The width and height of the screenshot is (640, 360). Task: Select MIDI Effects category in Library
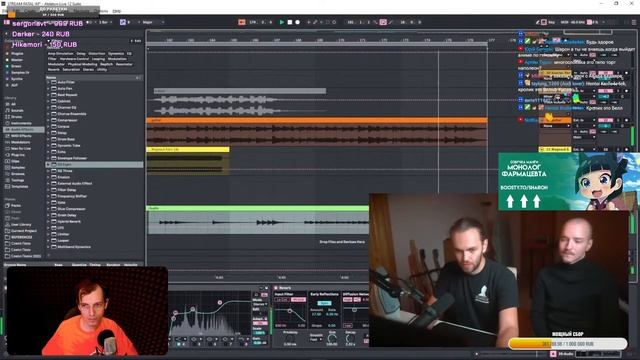click(21, 136)
